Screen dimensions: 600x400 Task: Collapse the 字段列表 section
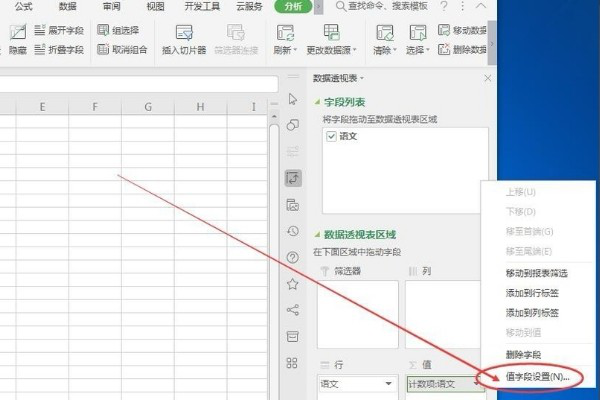click(x=317, y=102)
